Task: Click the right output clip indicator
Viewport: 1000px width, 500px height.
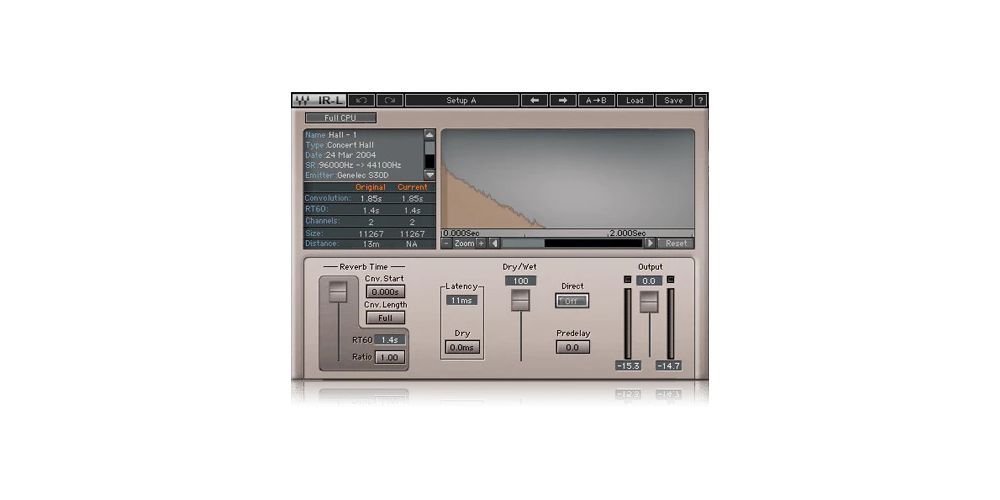Action: tap(670, 280)
